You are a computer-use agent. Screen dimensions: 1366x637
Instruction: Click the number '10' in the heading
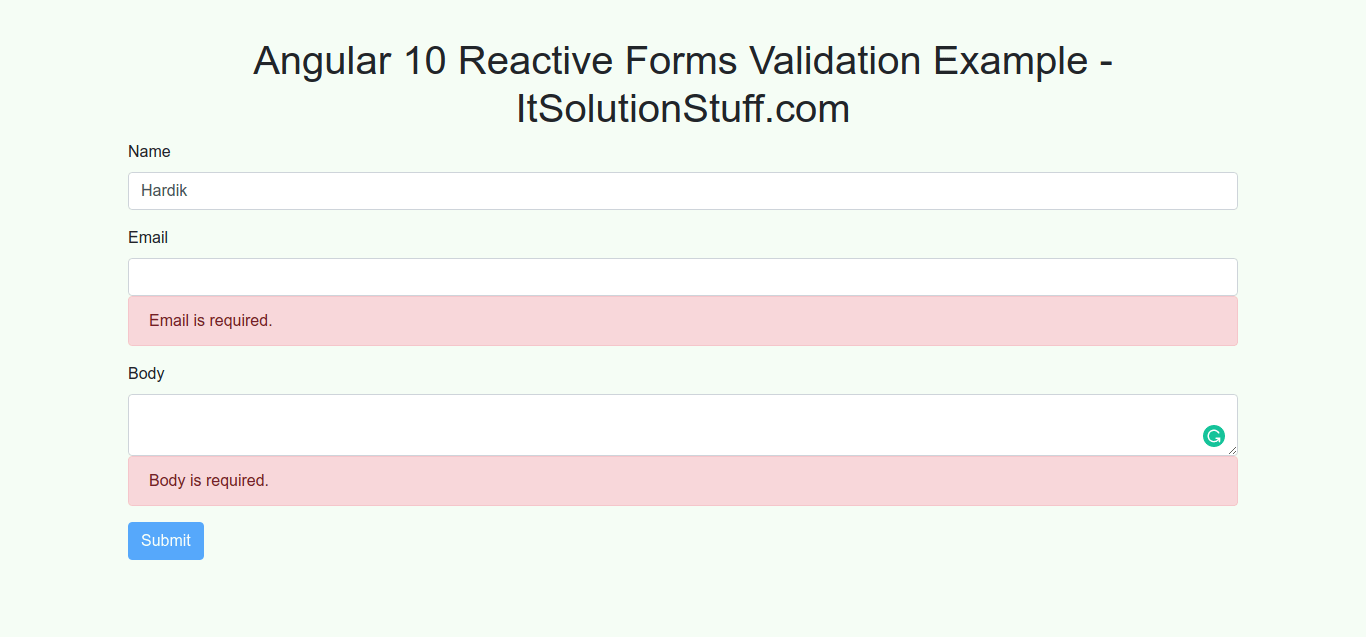[x=424, y=61]
